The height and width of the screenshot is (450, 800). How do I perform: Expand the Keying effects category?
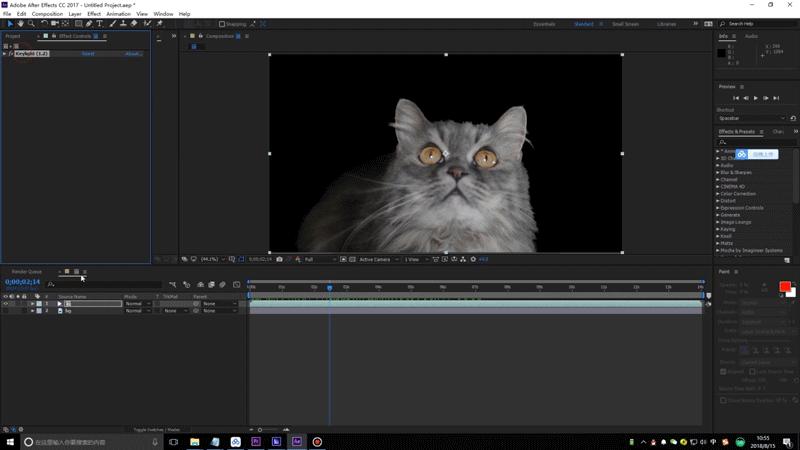[x=727, y=228]
